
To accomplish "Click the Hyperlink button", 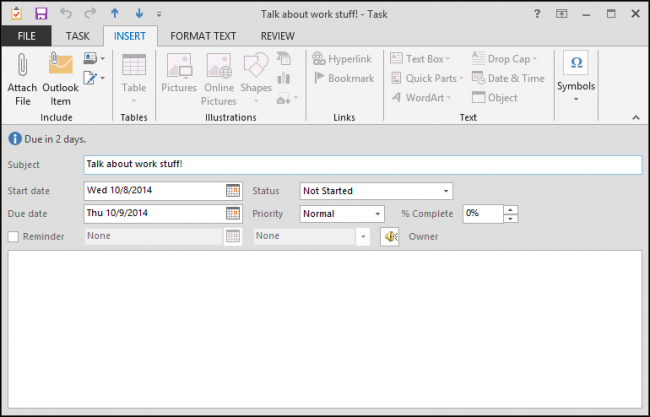I will [342, 59].
